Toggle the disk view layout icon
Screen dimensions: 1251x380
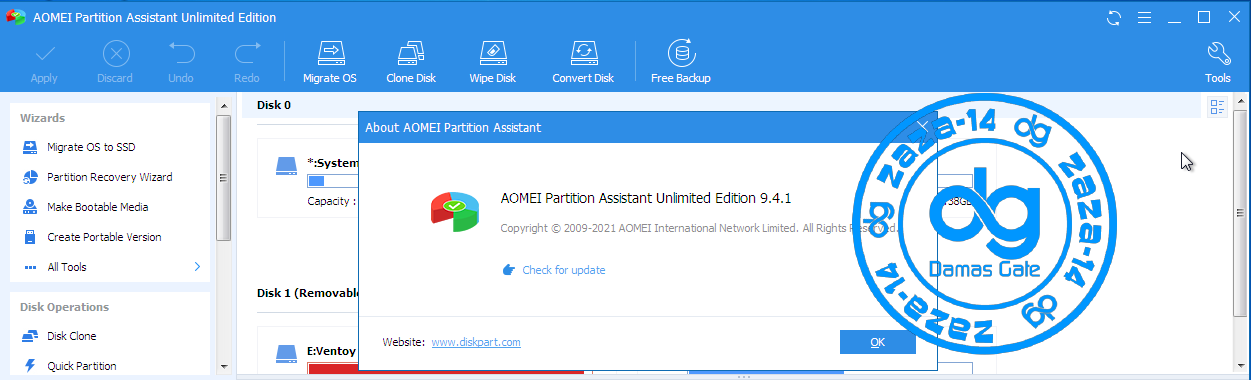(x=1217, y=107)
